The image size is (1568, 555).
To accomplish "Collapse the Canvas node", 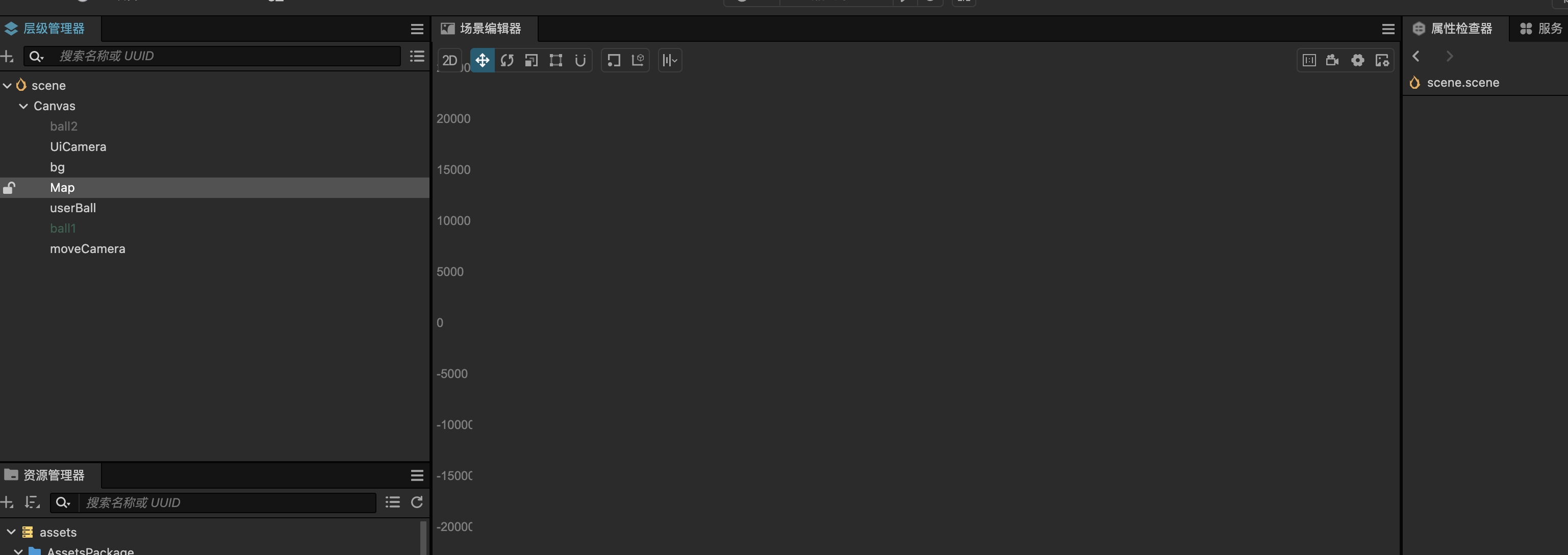I will [x=23, y=106].
